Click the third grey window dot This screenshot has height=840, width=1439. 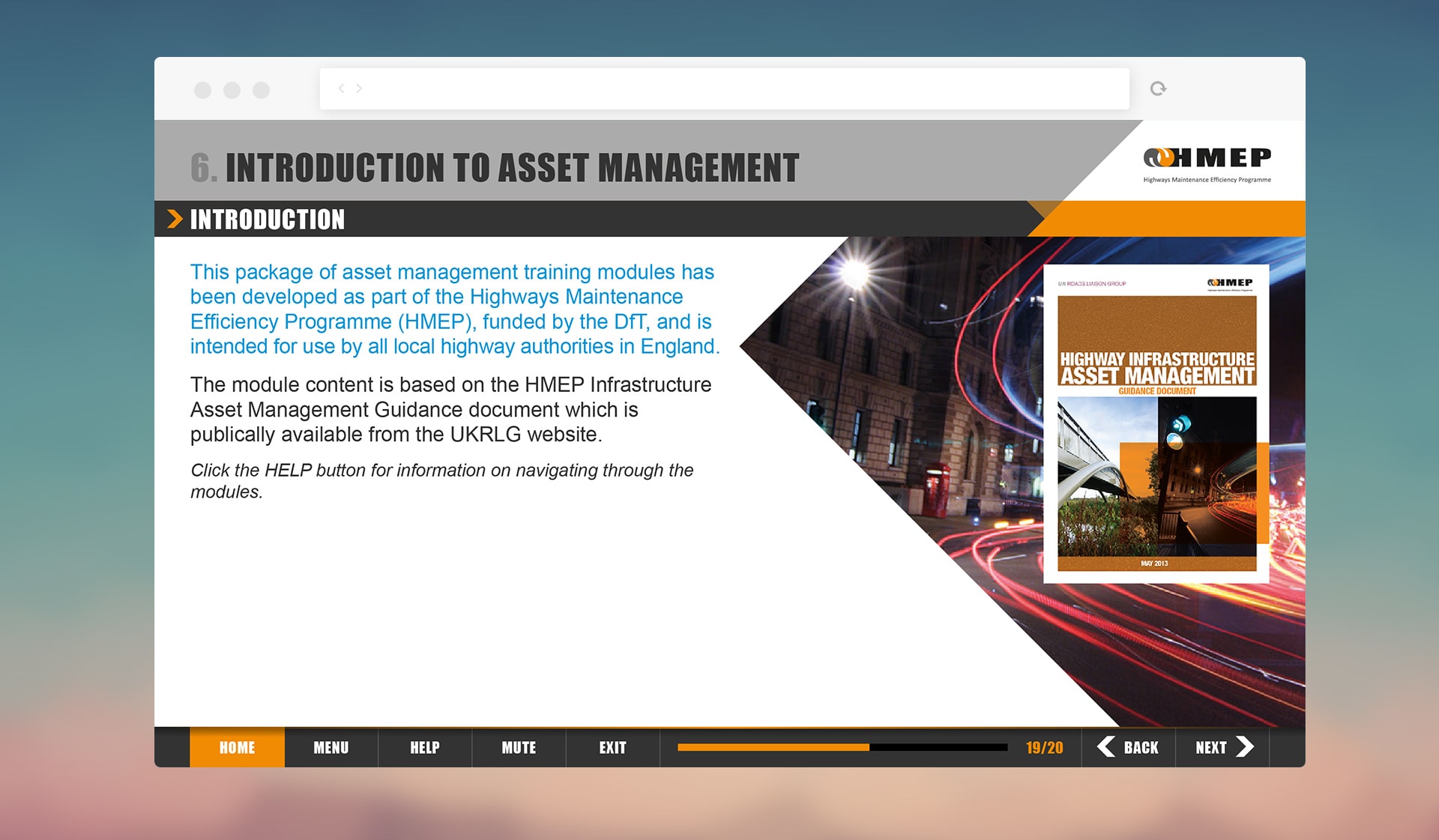pyautogui.click(x=261, y=90)
